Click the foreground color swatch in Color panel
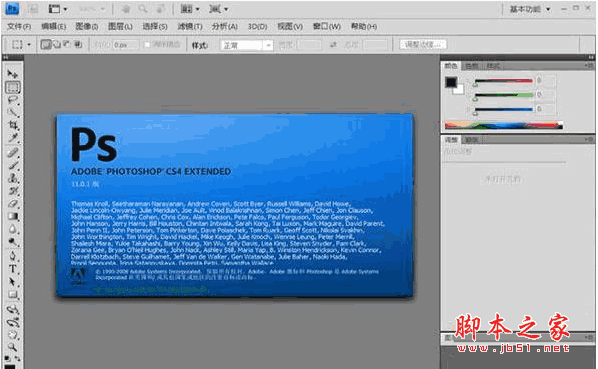This screenshot has height=369, width=598. [x=451, y=82]
